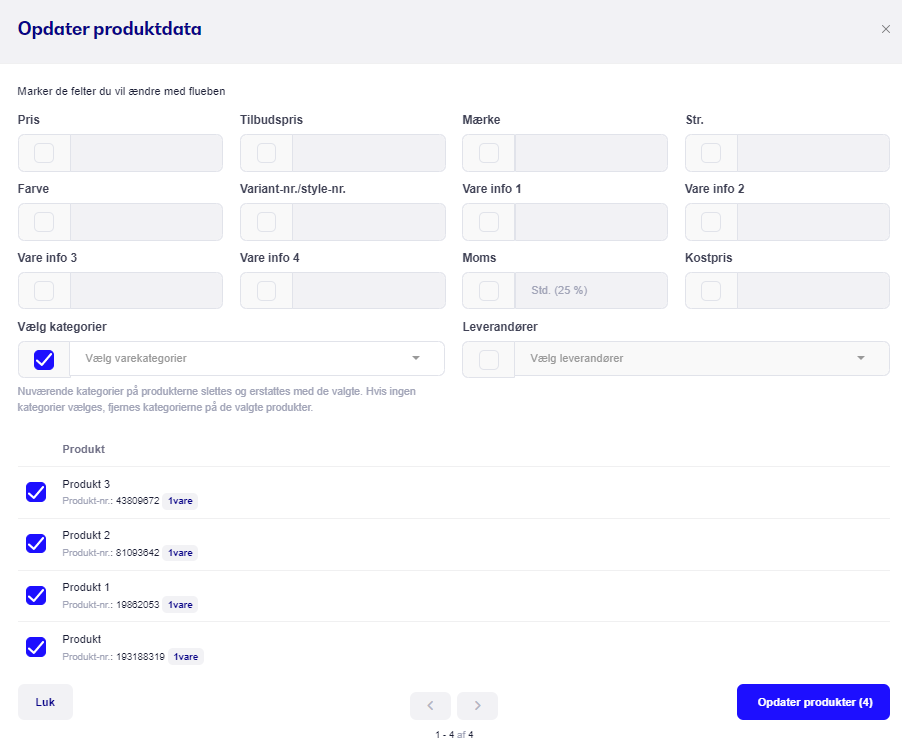This screenshot has width=902, height=744.
Task: Click the 1vare tag on Produkt 1
Action: coord(180,605)
